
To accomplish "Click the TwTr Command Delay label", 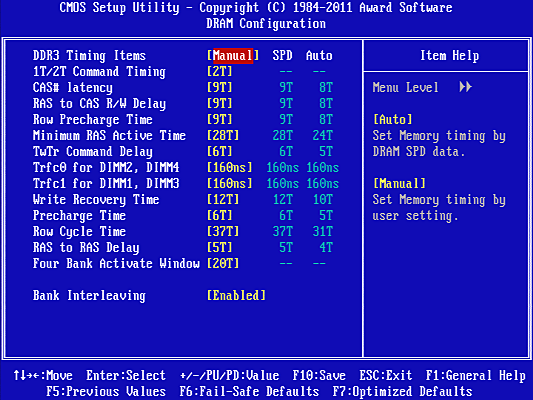I will [93, 152].
